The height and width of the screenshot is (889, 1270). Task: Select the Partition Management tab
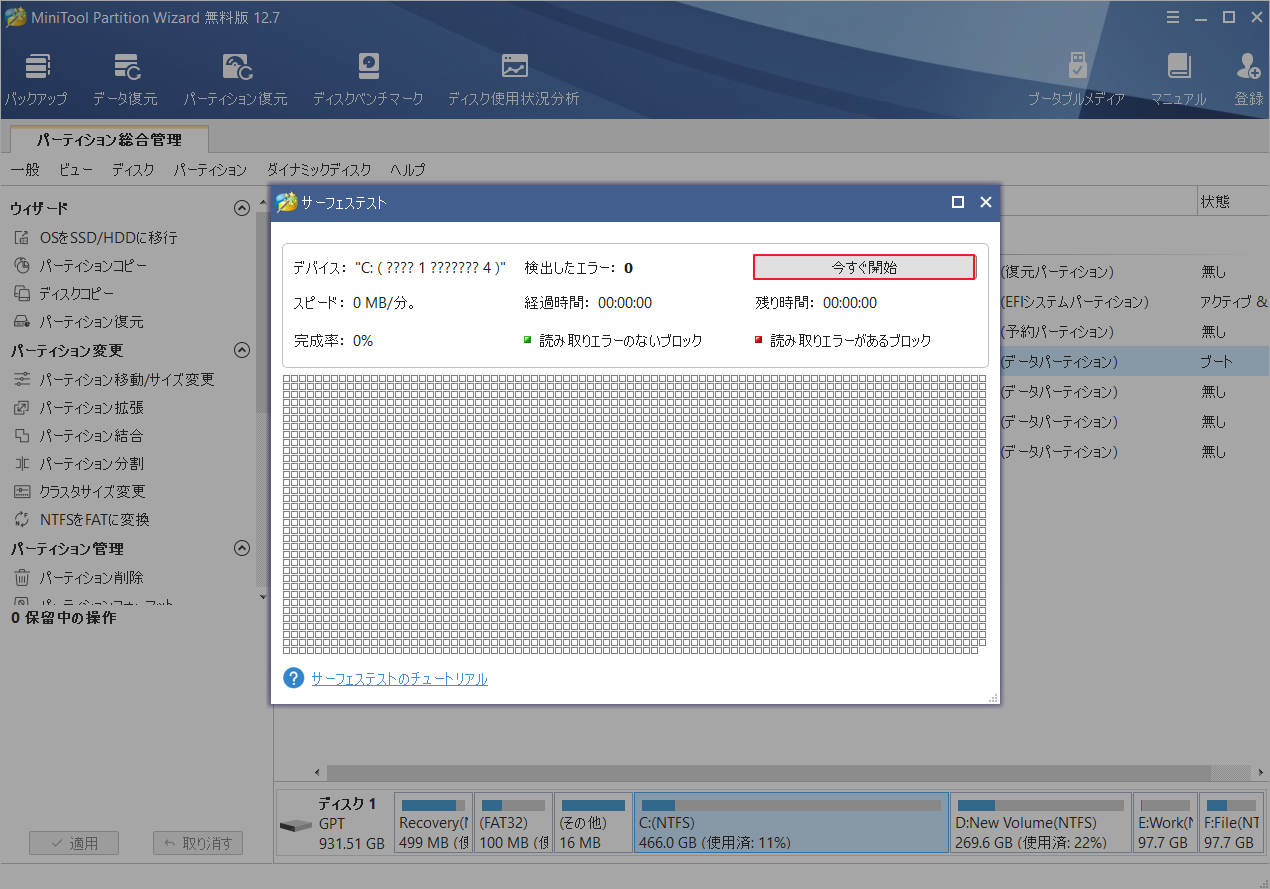pyautogui.click(x=109, y=140)
